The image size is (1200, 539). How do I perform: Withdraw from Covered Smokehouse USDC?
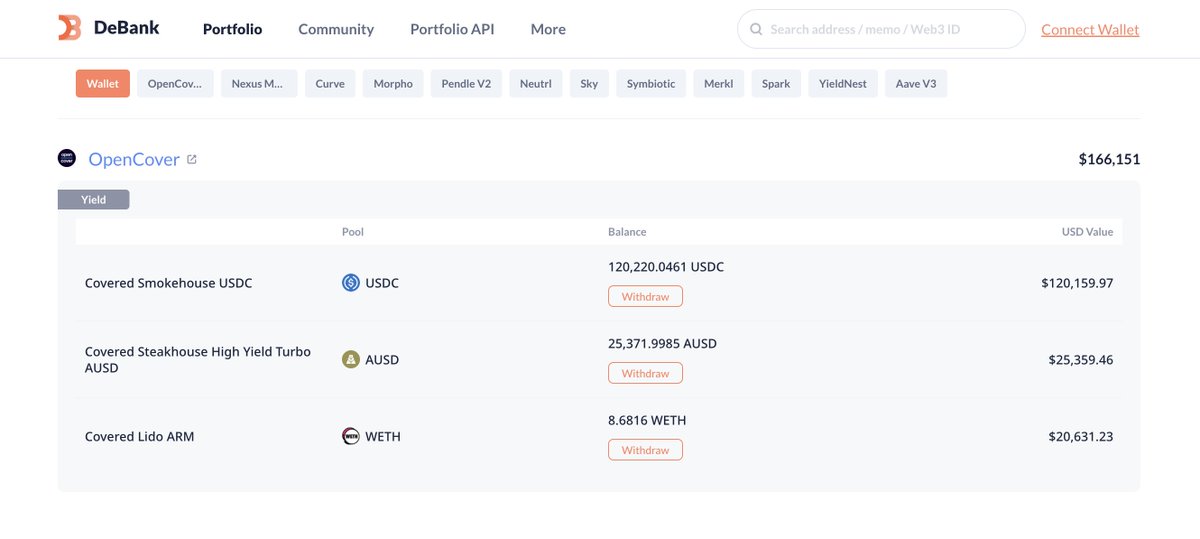(645, 296)
